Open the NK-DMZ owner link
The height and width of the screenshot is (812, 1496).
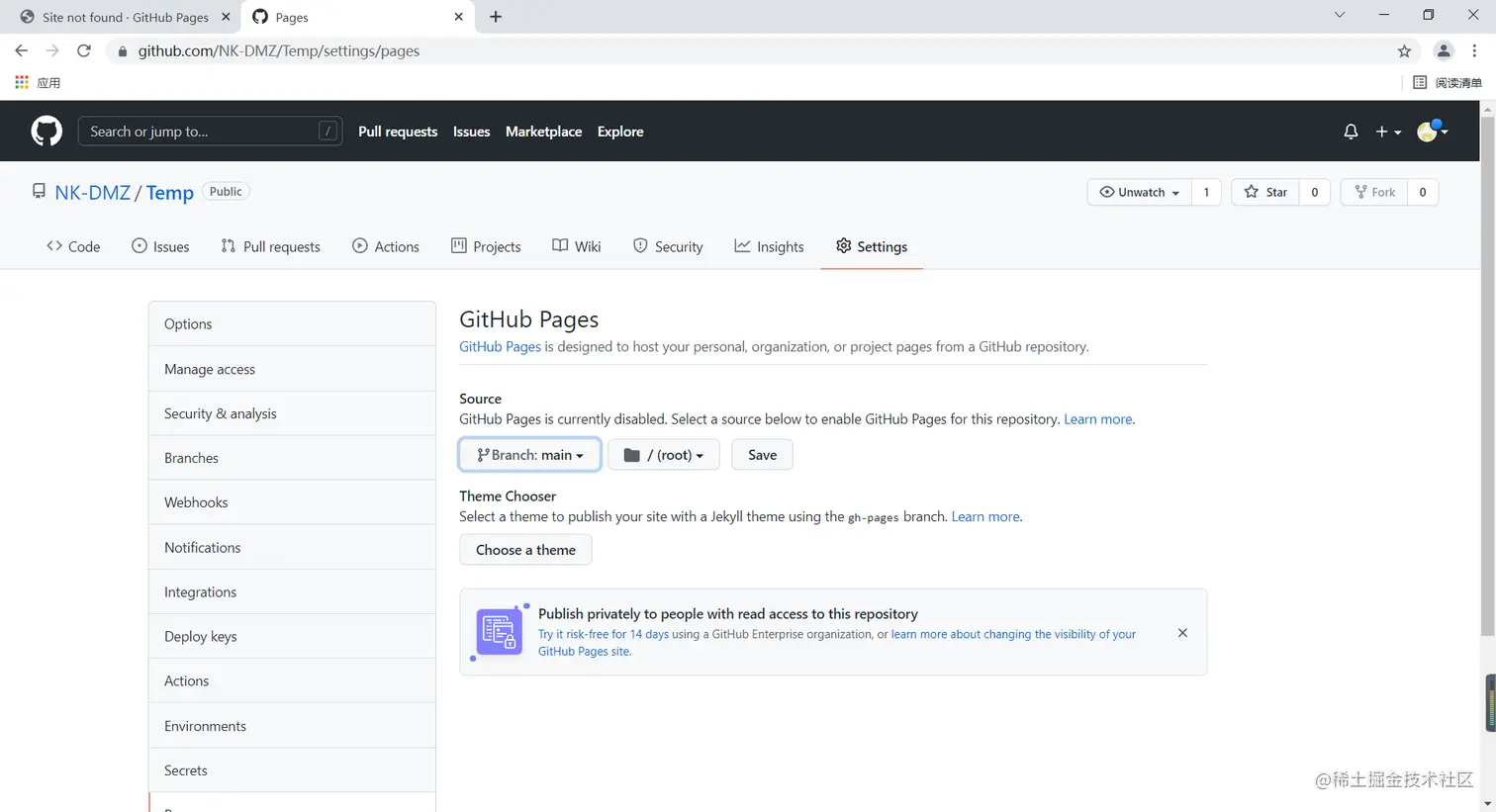93,193
